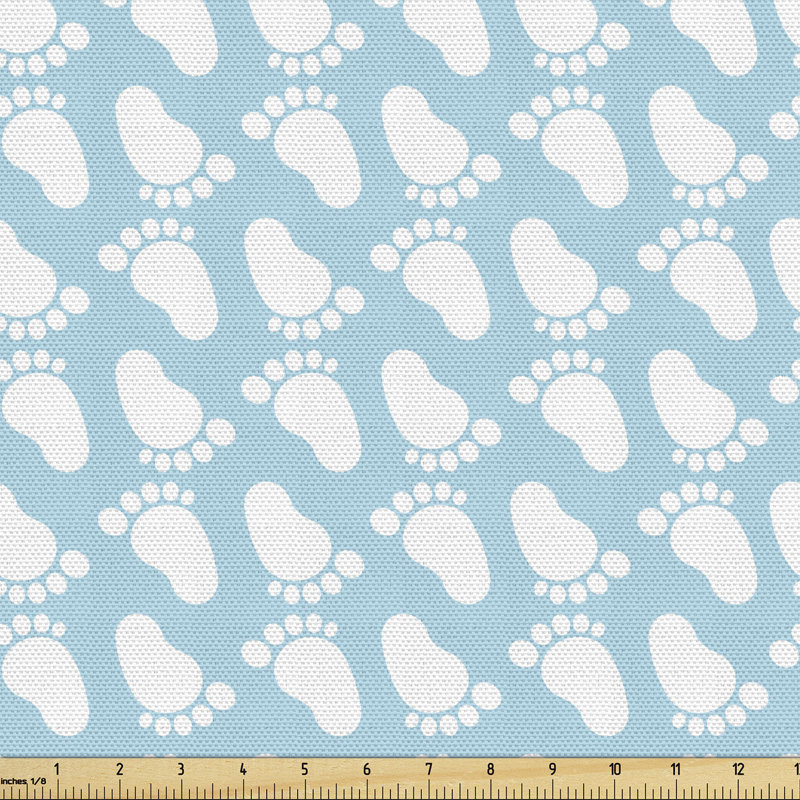Click the number 6 on the ruler
This screenshot has height=800, width=800.
[366, 769]
